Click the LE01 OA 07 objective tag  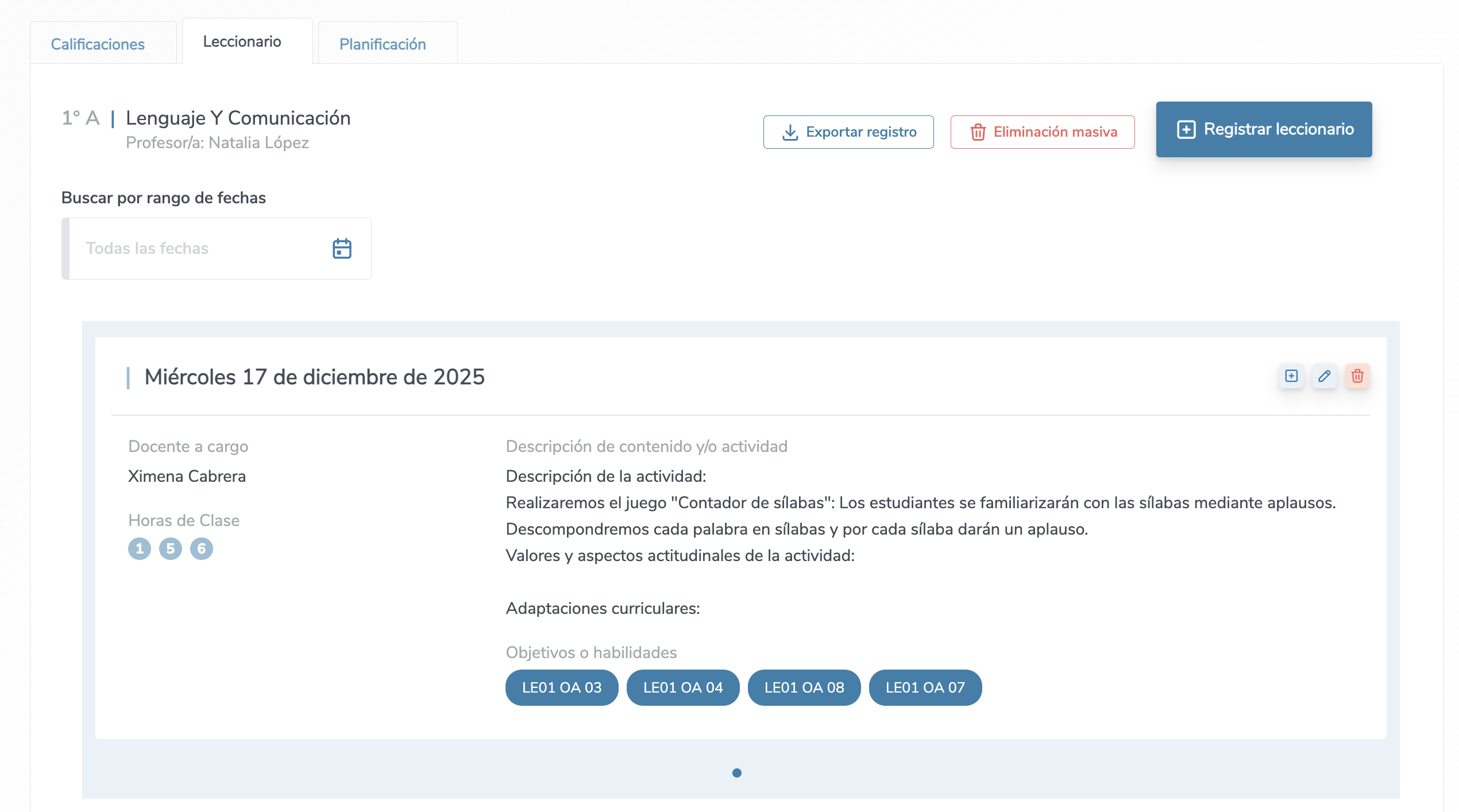[925, 687]
